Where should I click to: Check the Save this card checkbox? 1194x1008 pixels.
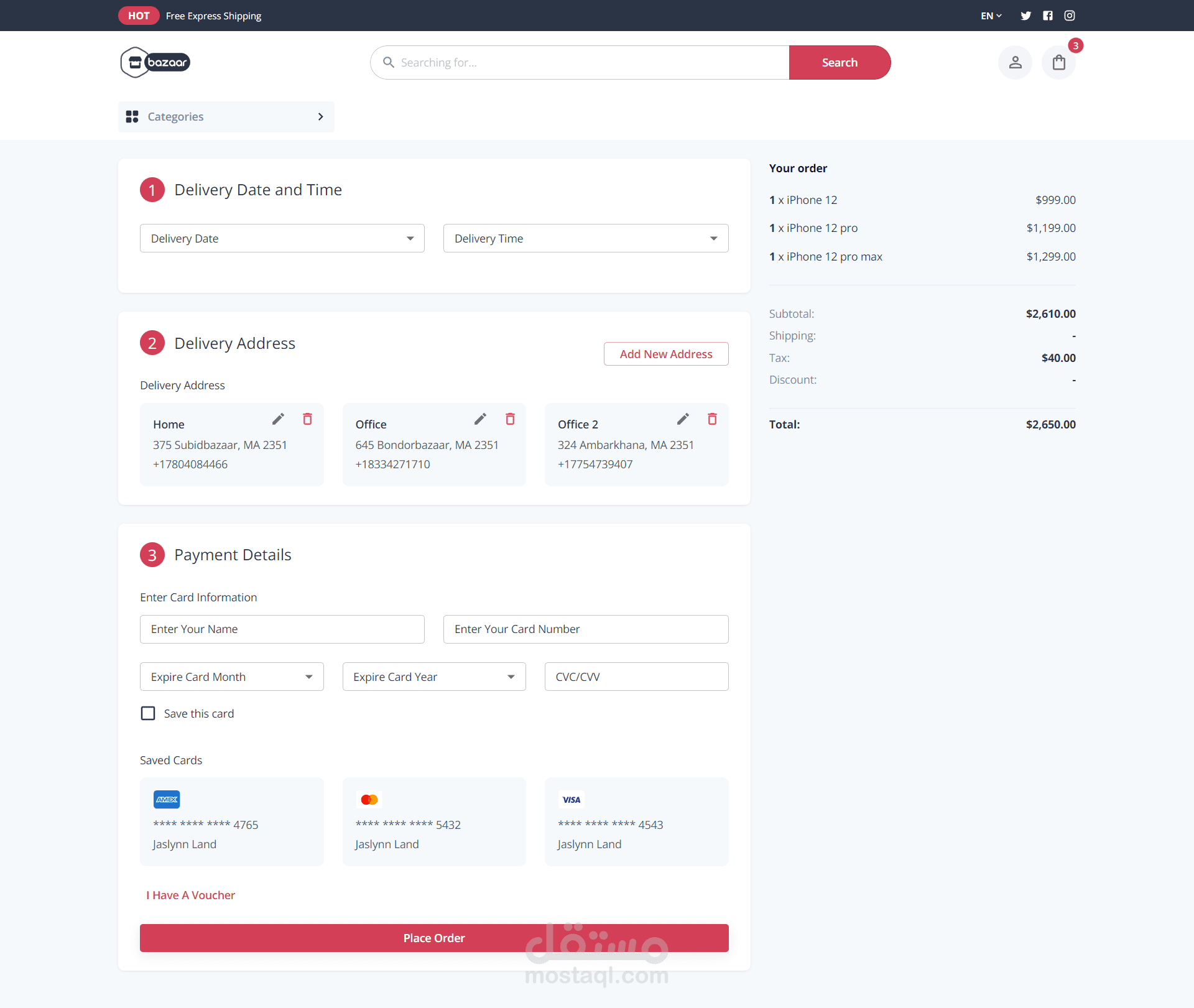click(148, 713)
